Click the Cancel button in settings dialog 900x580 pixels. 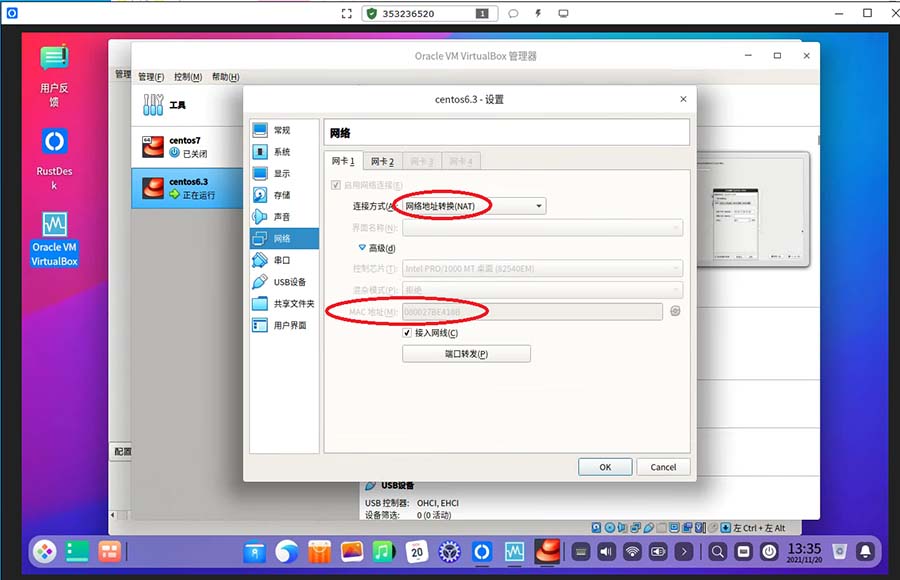pos(663,467)
